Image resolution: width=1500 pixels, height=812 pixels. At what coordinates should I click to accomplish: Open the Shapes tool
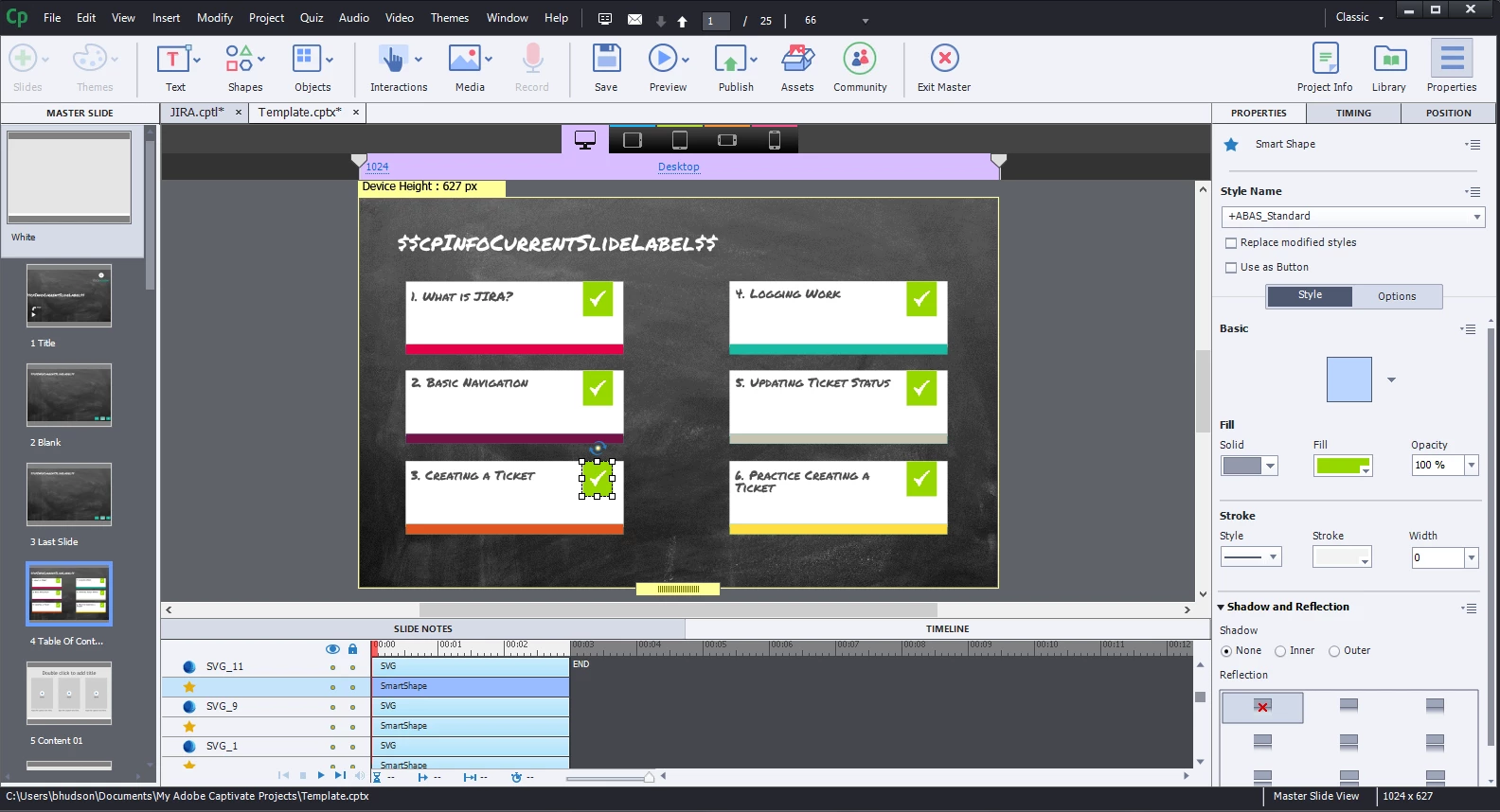click(245, 68)
